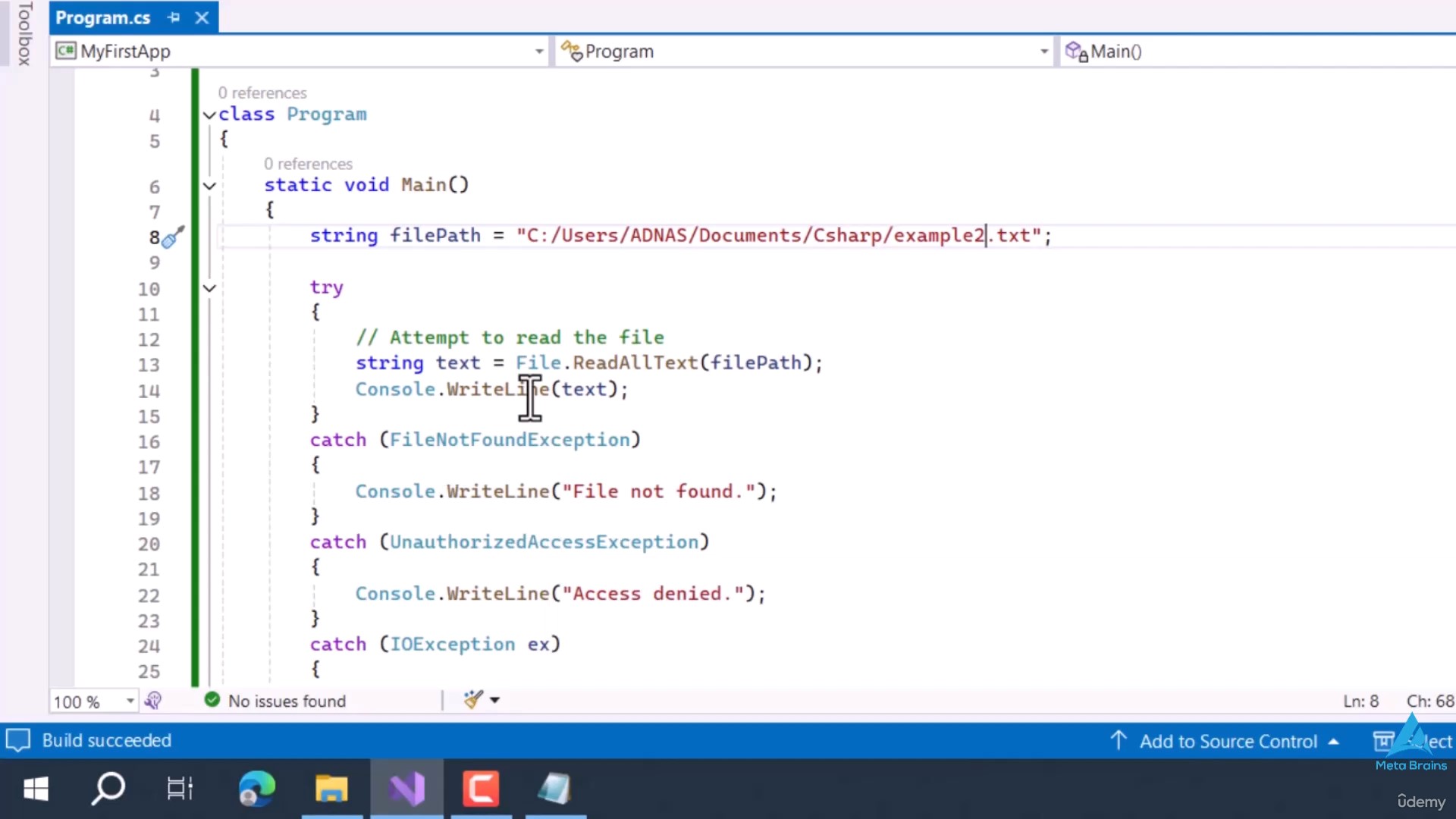This screenshot has height=819, width=1456.
Task: Open the notepad-like app on taskbar
Action: point(554,789)
